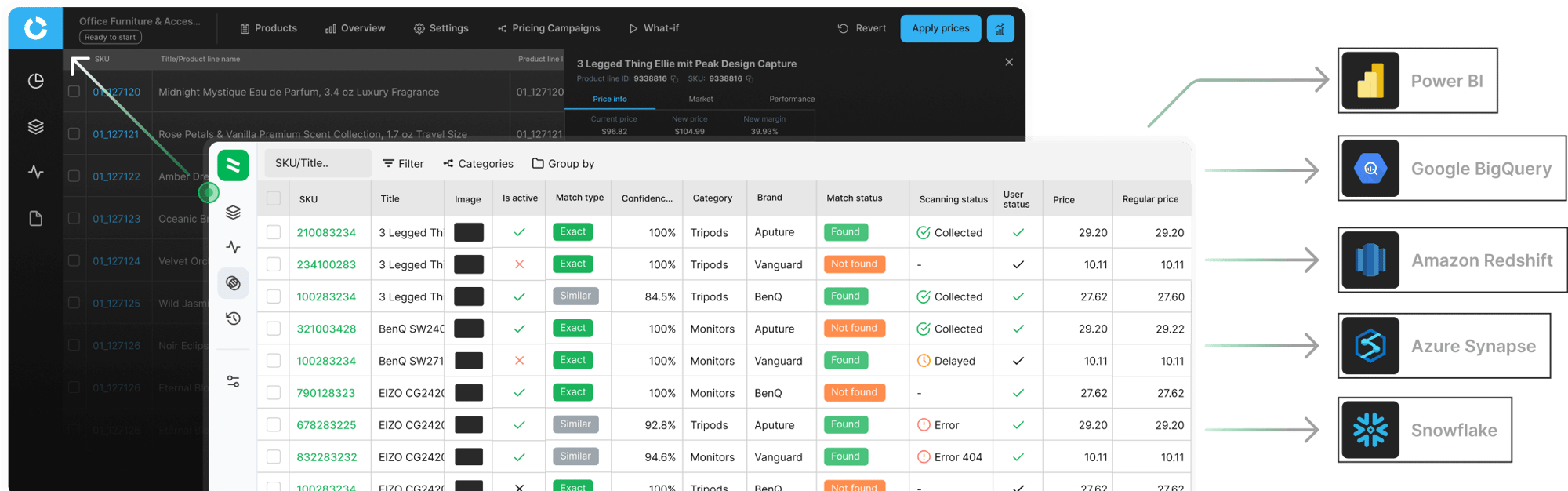This screenshot has height=491, width=1568.
Task: Open the Products menu in dark window
Action: point(268,28)
